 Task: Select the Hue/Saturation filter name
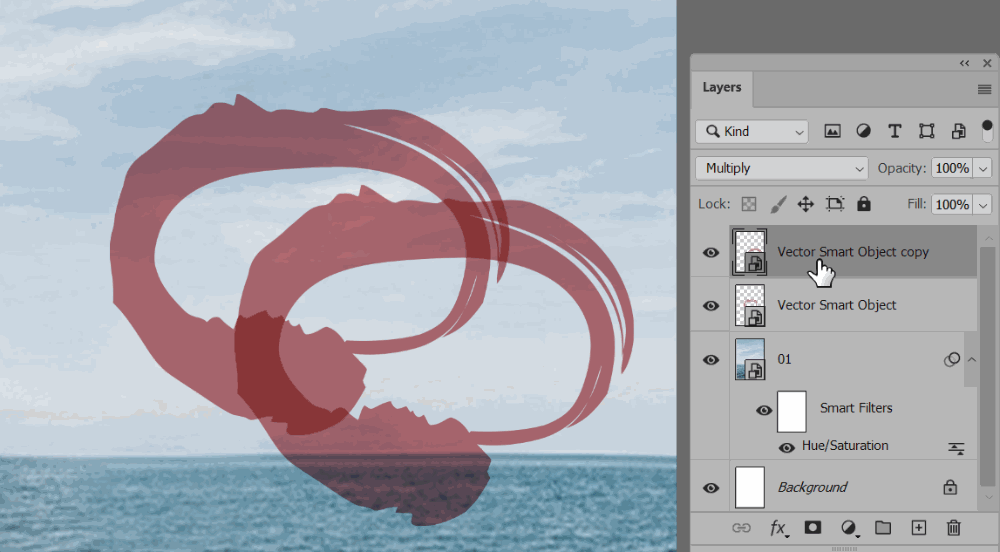[x=845, y=446]
